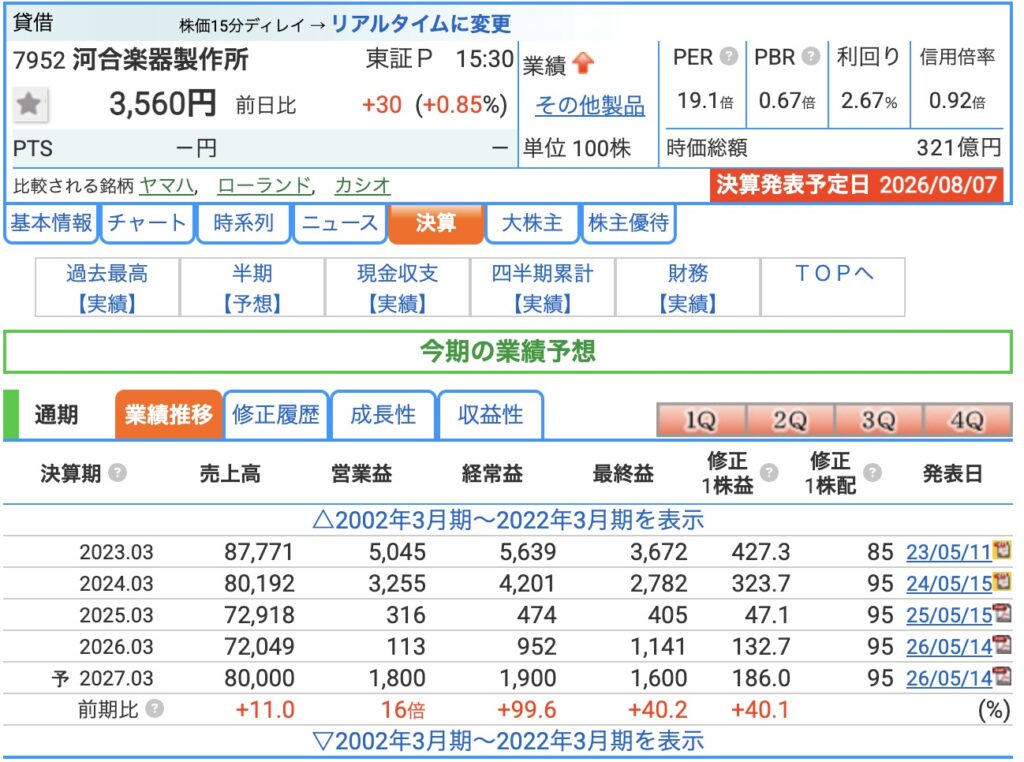Show 3Q quarterly results
1024x762 pixels.
[x=878, y=420]
